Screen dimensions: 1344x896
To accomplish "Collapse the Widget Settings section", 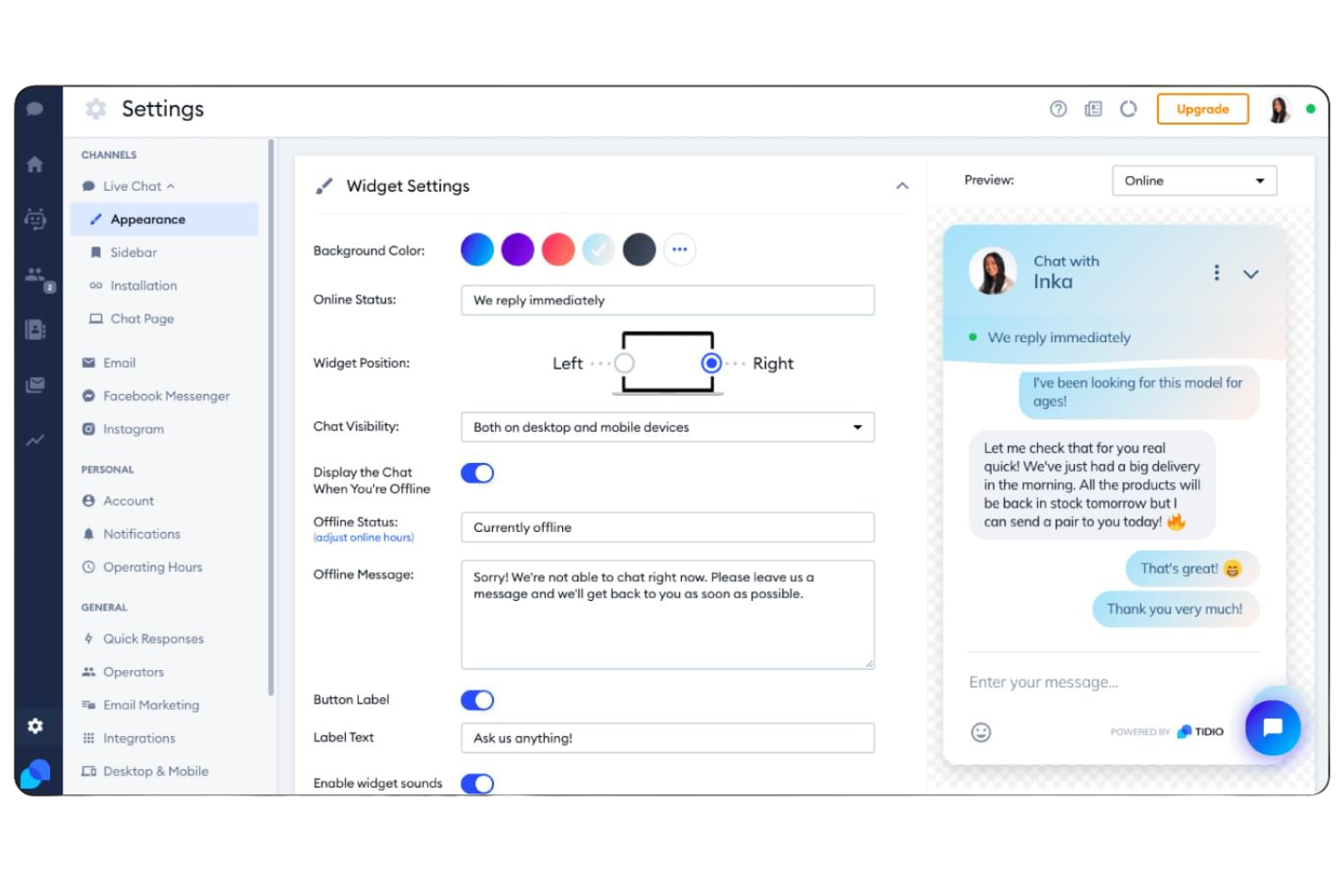I will (x=902, y=185).
